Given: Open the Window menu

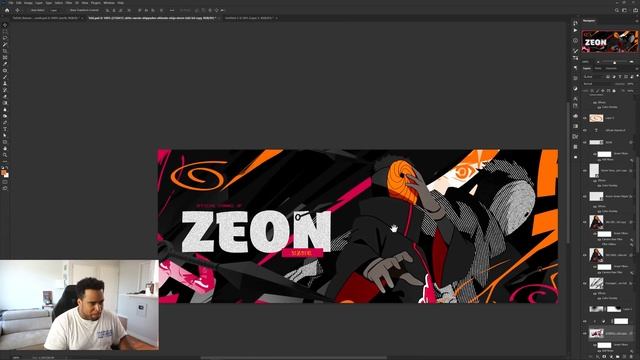Looking at the screenshot, I should pyautogui.click(x=109, y=2).
